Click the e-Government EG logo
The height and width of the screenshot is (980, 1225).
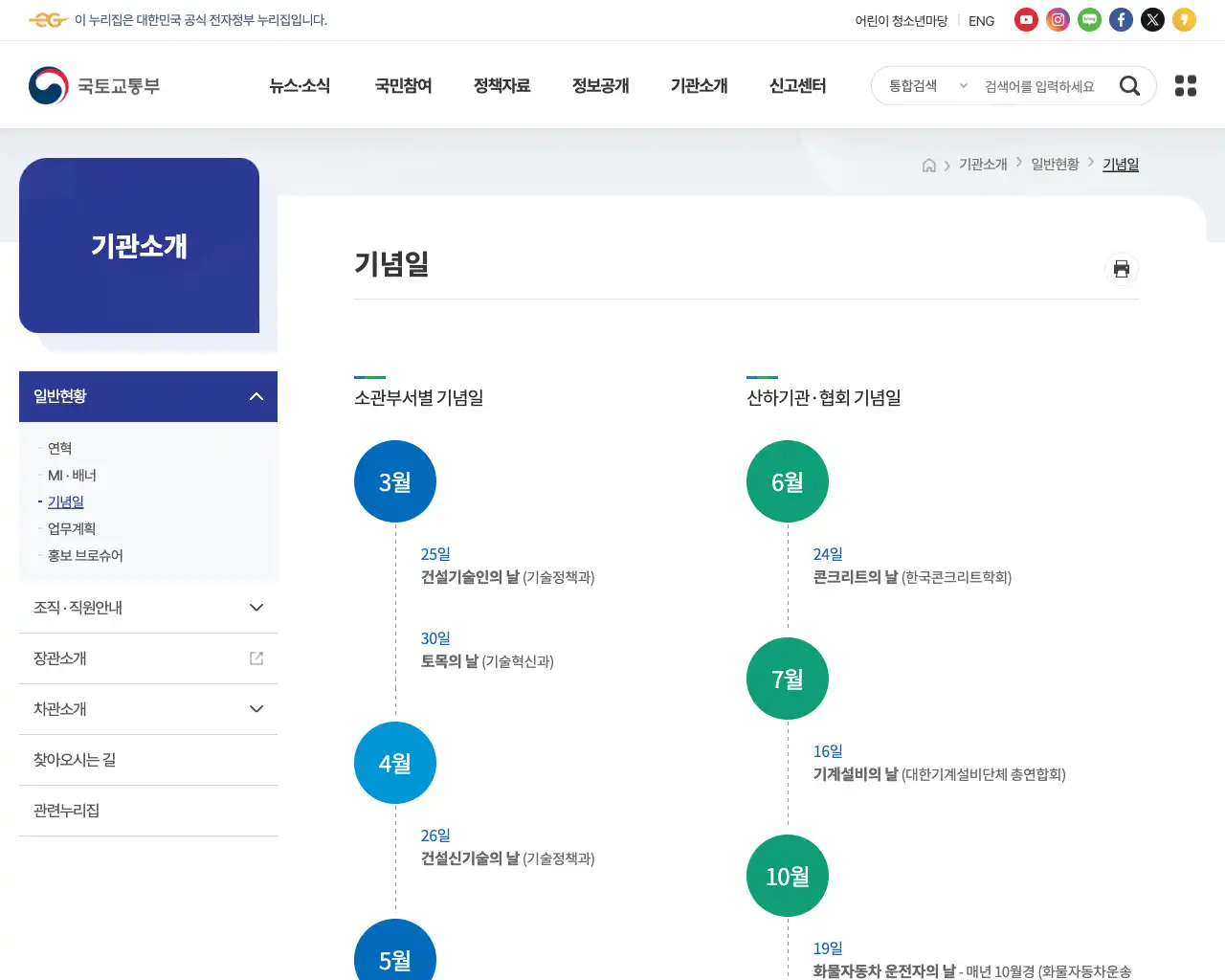pyautogui.click(x=48, y=20)
